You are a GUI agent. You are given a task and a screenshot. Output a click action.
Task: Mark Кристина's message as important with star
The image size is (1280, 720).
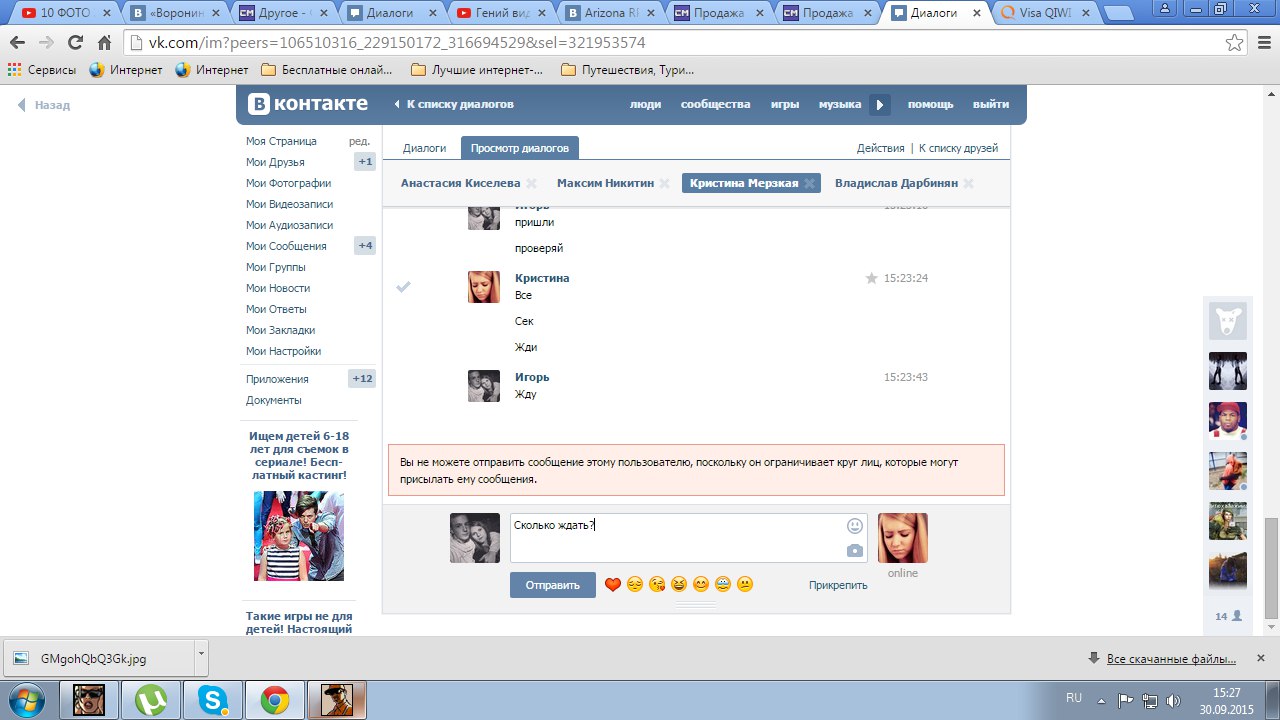point(871,278)
